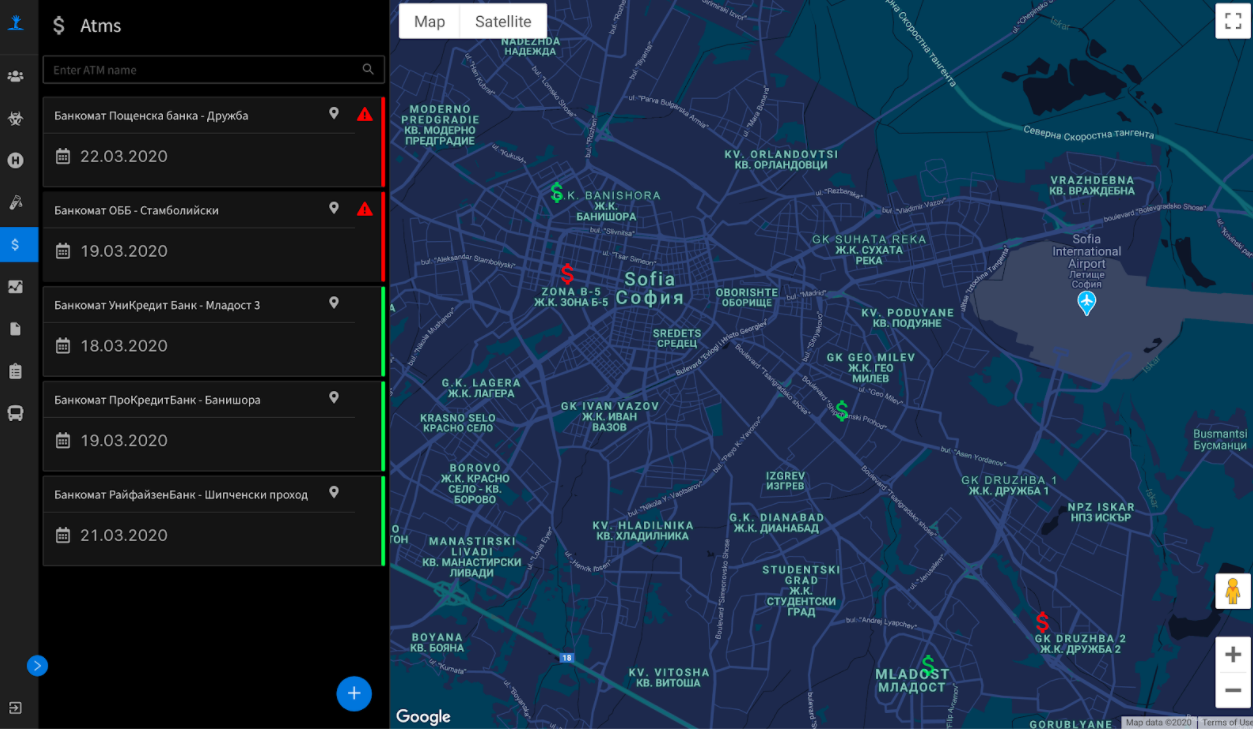This screenshot has height=731, width=1253.
Task: Click the search magnifier icon
Action: coord(368,69)
